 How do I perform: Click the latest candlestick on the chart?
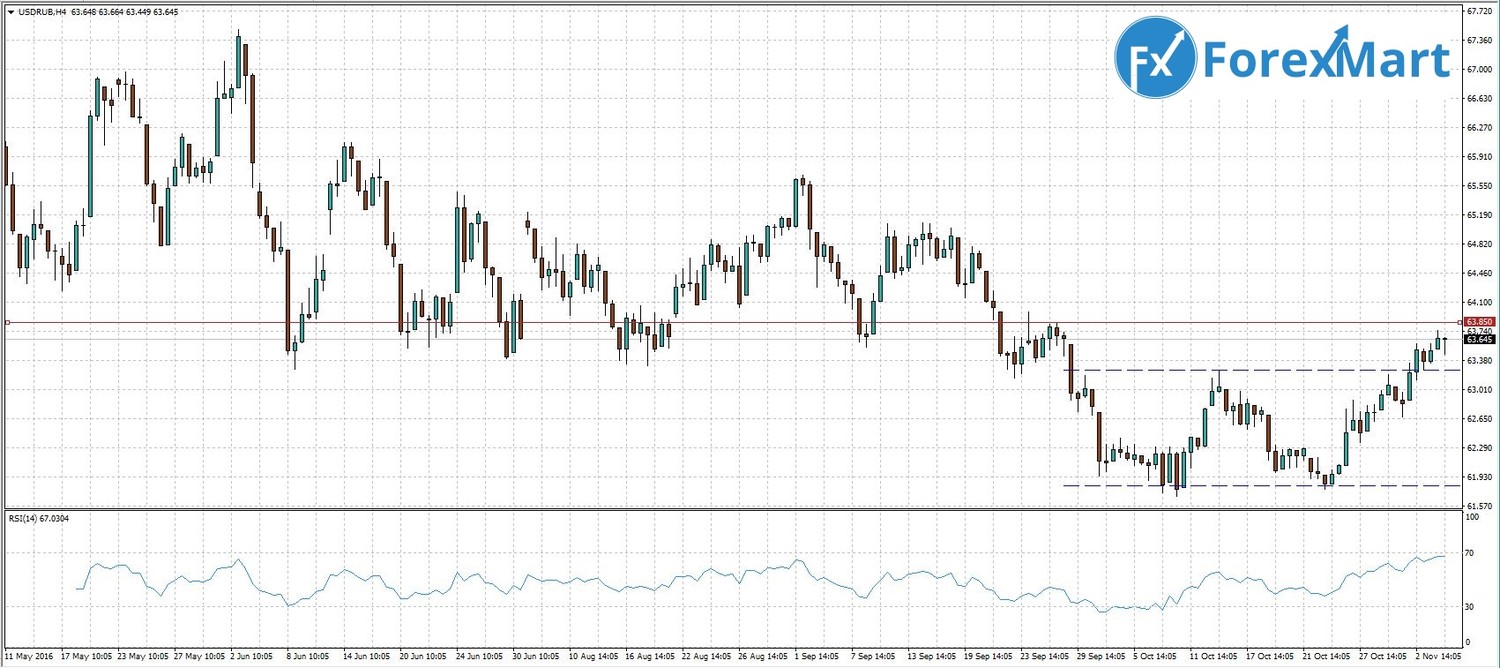[x=1445, y=342]
